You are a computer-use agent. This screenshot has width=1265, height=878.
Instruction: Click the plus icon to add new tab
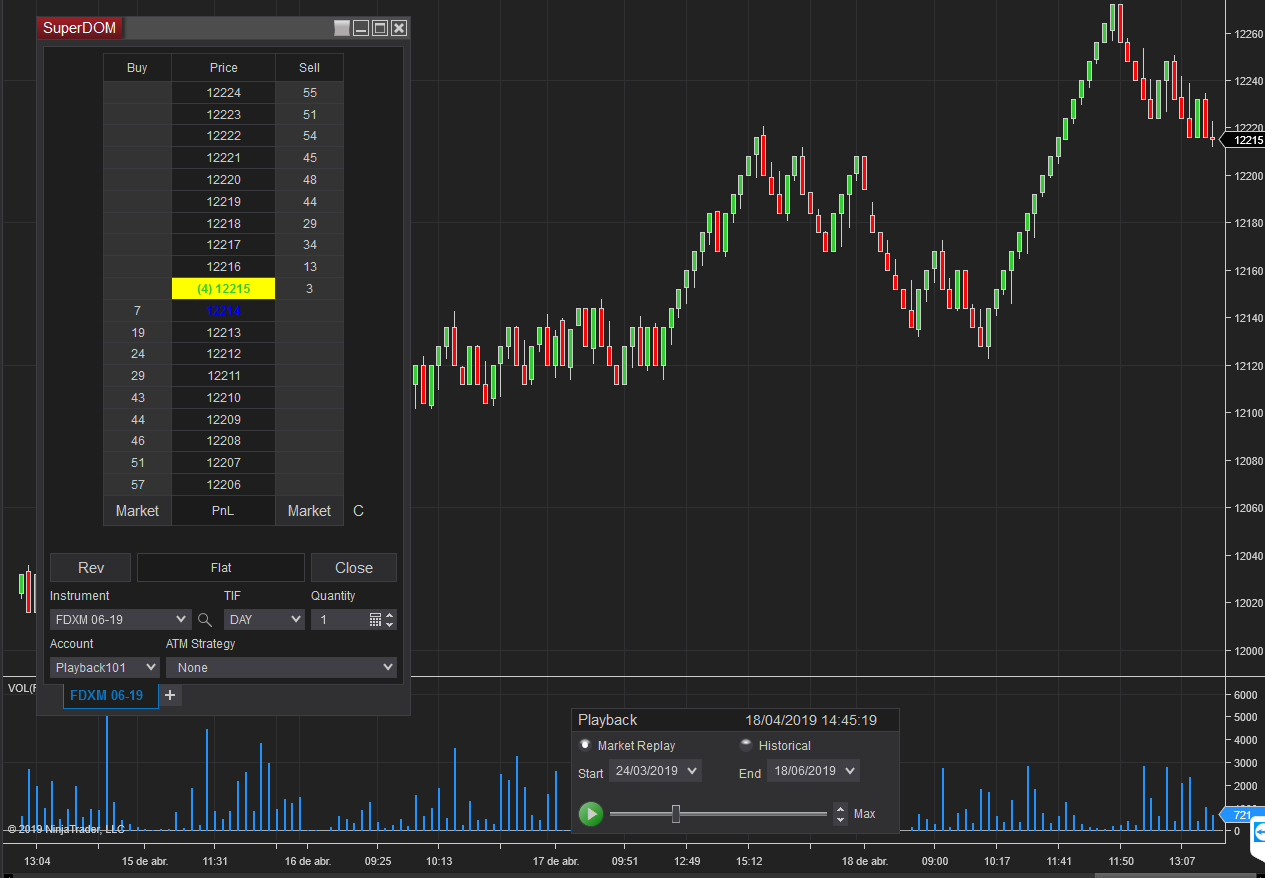(x=170, y=695)
